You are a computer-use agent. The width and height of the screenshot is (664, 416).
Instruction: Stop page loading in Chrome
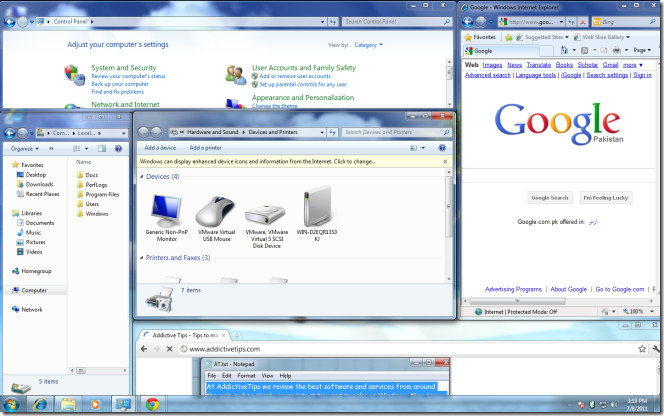click(x=169, y=349)
